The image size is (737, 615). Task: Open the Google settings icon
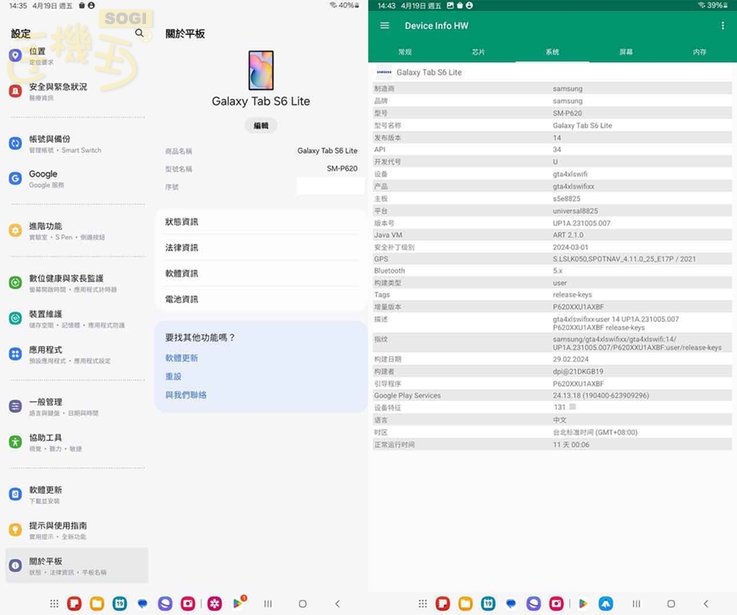point(16,179)
